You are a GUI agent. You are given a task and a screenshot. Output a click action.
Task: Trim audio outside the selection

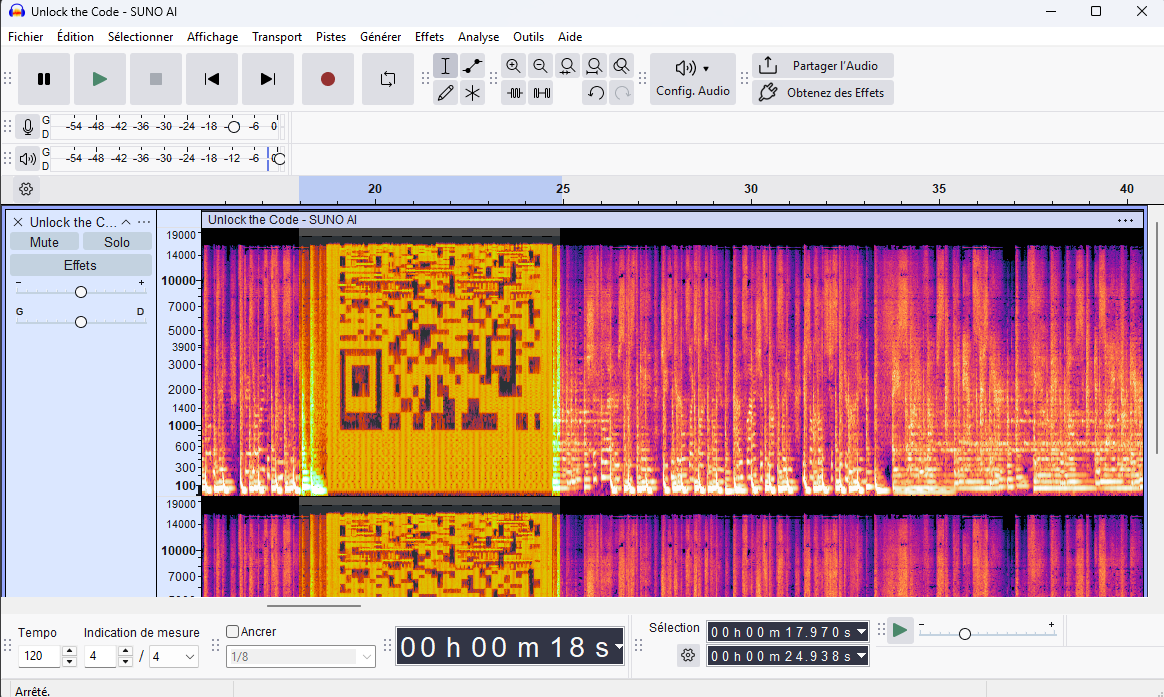coord(515,93)
